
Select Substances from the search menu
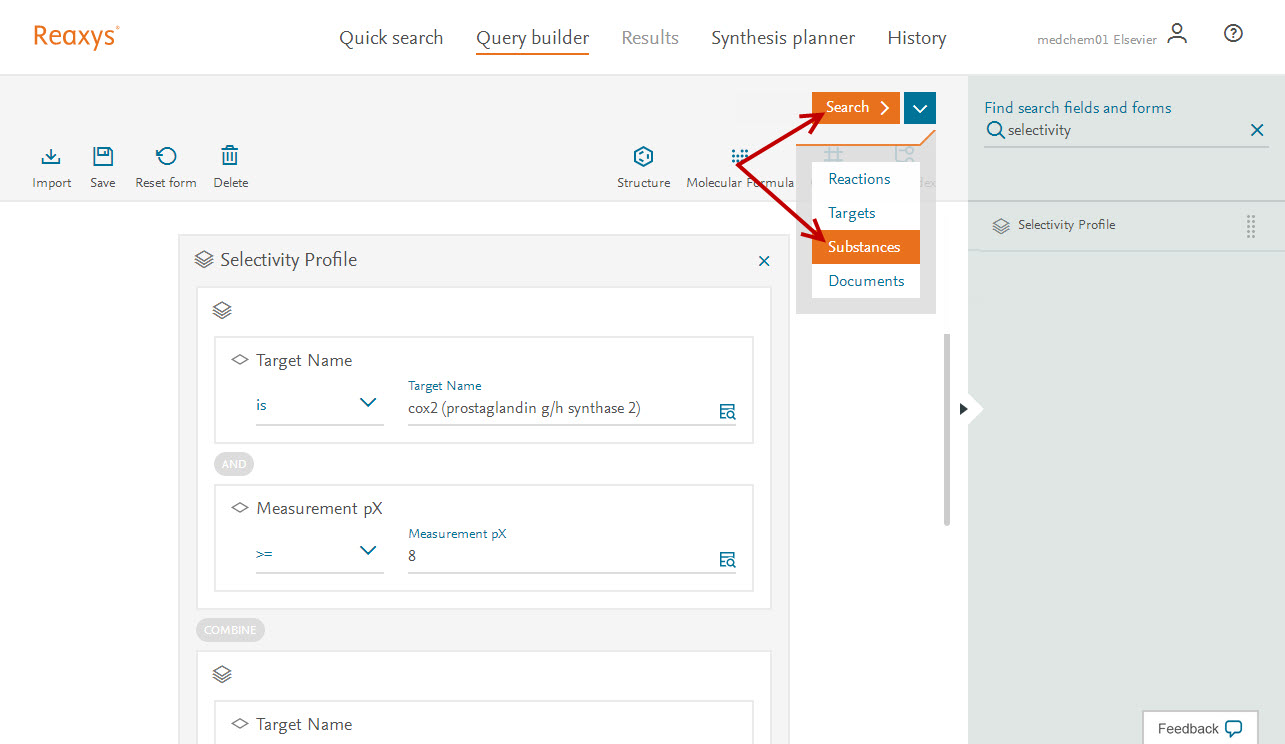[x=864, y=247]
